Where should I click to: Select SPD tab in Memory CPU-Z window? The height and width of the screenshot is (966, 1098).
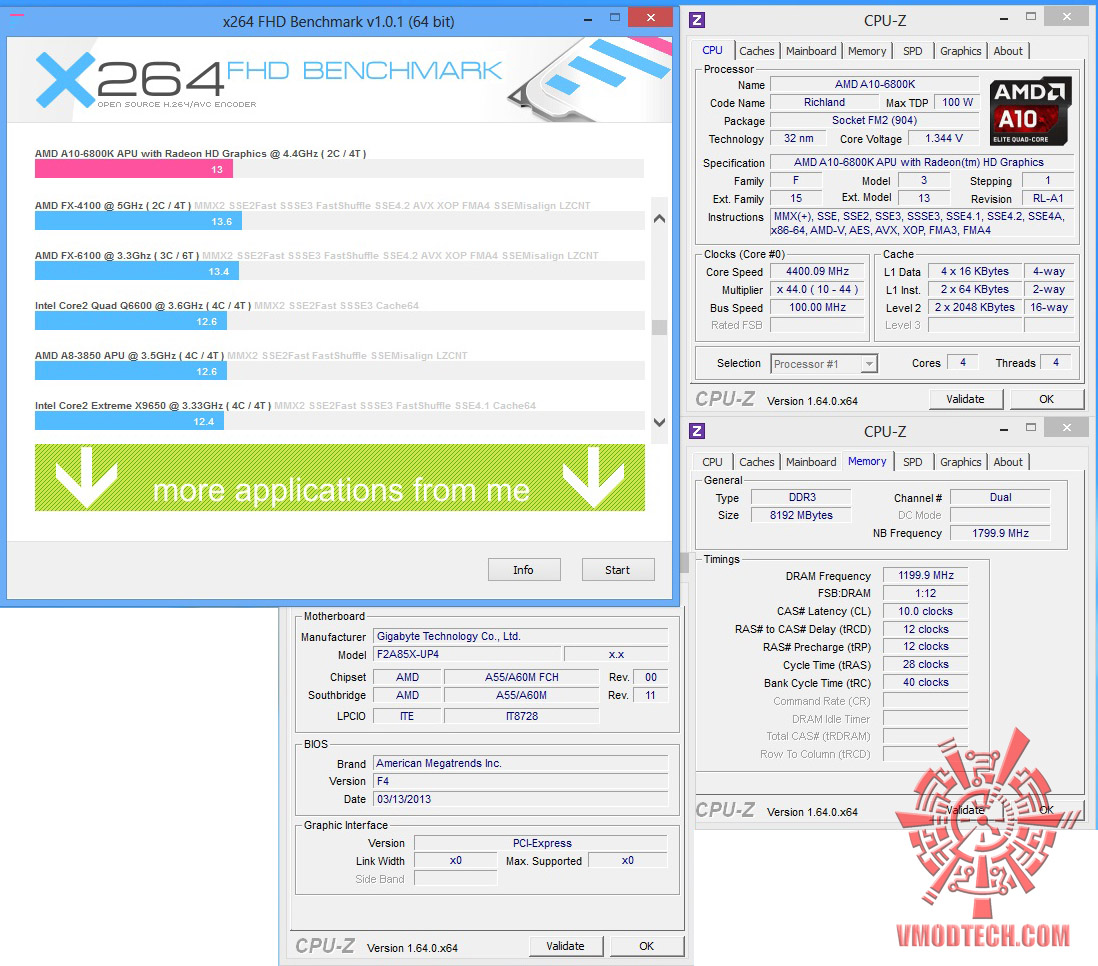[912, 462]
